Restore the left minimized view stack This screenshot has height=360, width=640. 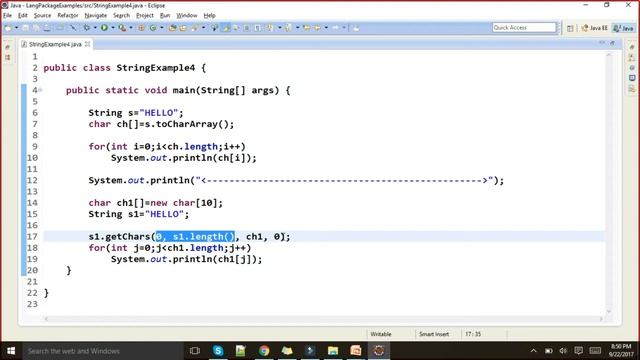(x=7, y=47)
